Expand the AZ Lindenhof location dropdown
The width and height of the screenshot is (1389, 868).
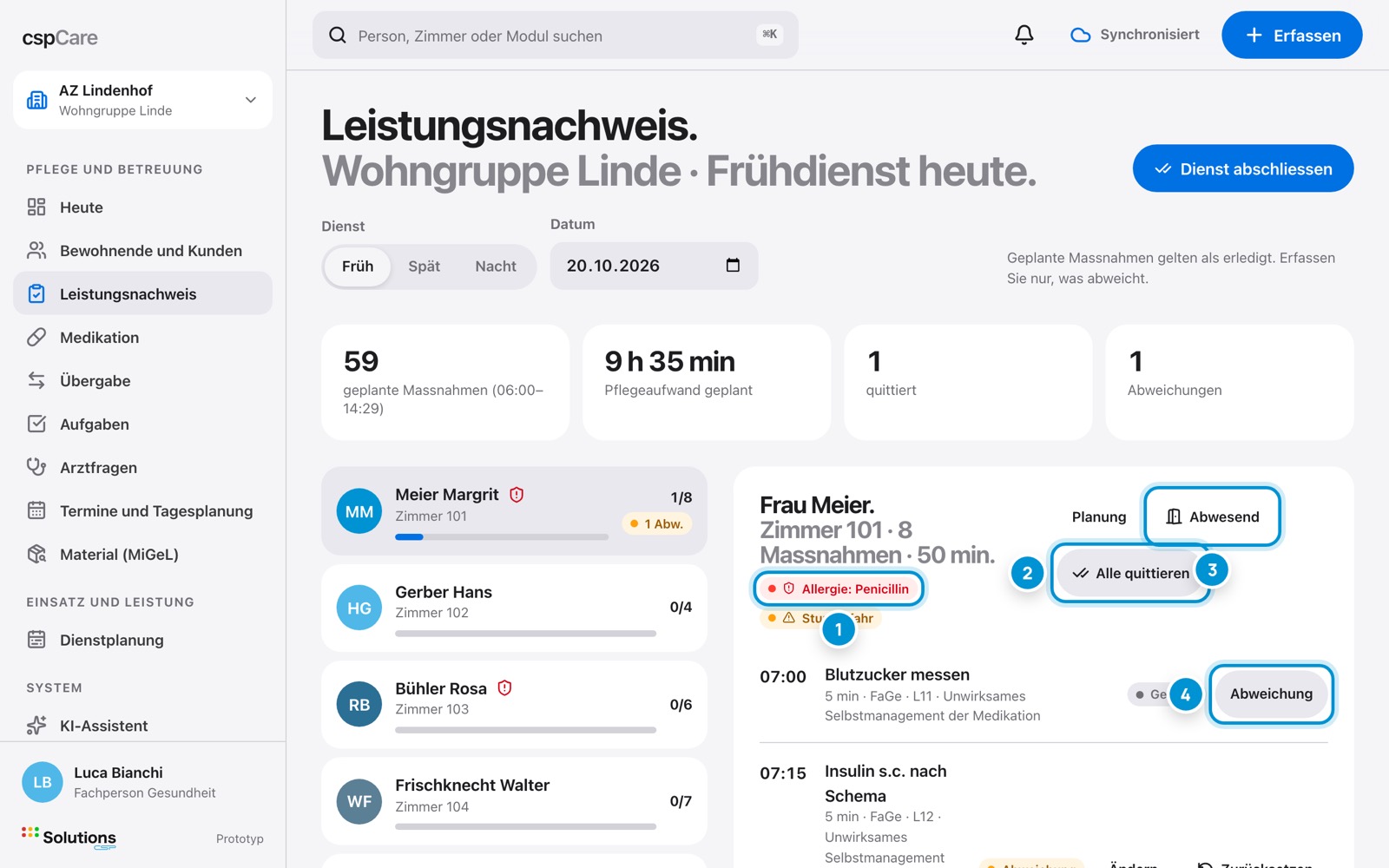[x=251, y=100]
